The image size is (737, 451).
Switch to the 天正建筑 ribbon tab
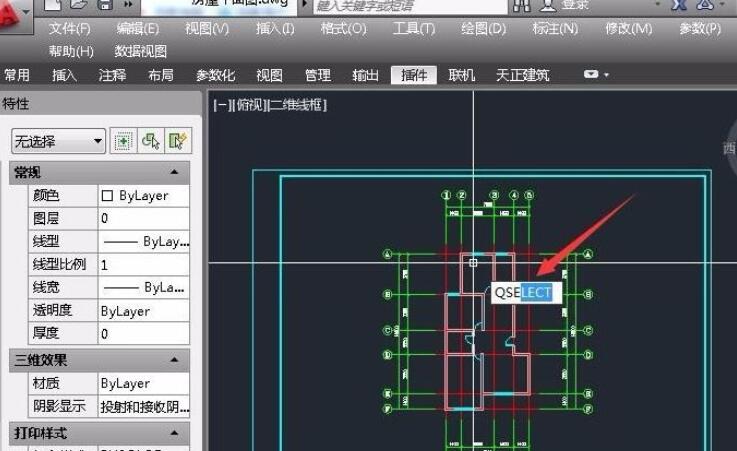click(x=522, y=75)
